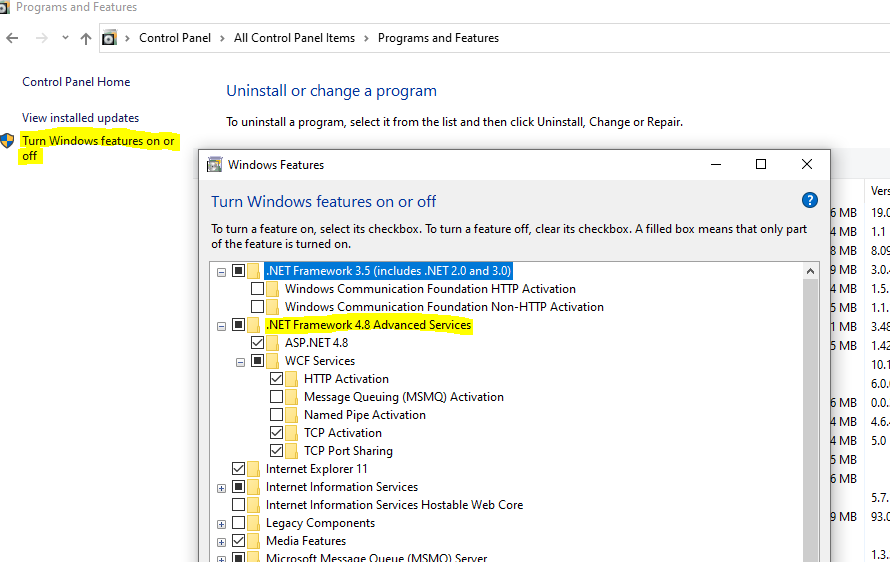Viewport: 890px width, 562px height.
Task: Click the folder icon next to Internet Explorer 11
Action: click(254, 469)
